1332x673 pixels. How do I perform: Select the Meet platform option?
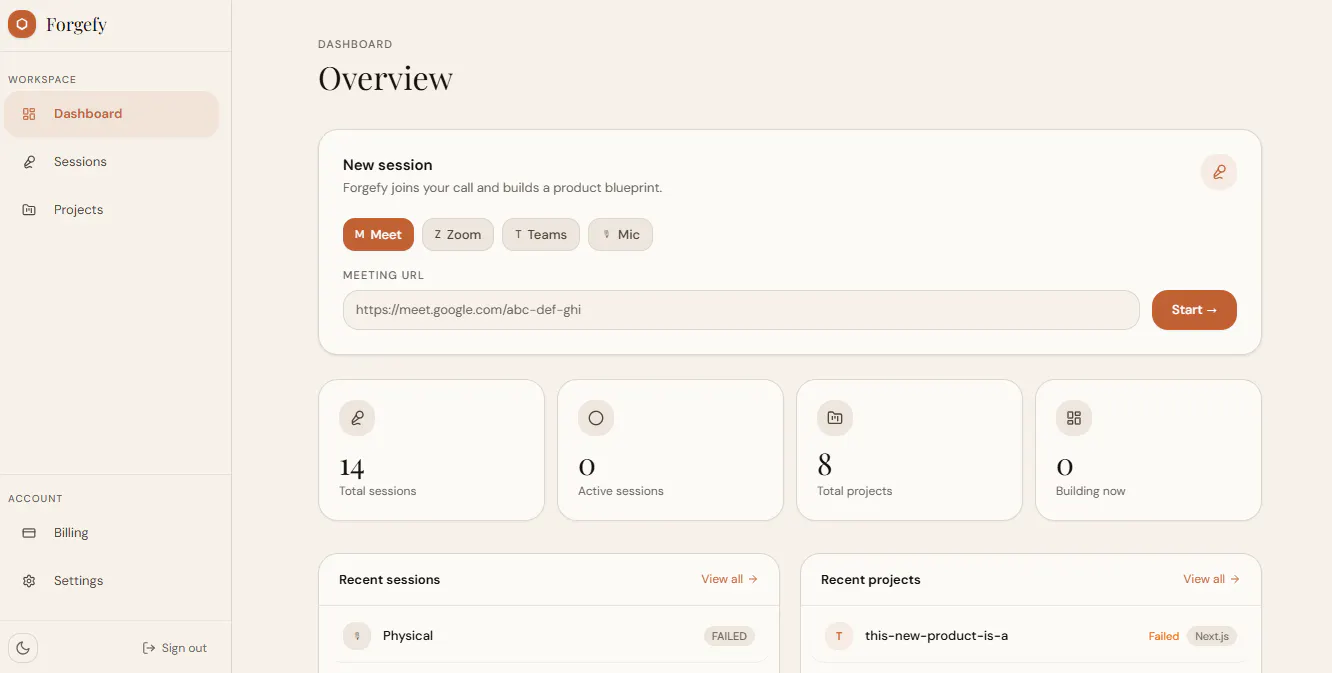click(378, 235)
